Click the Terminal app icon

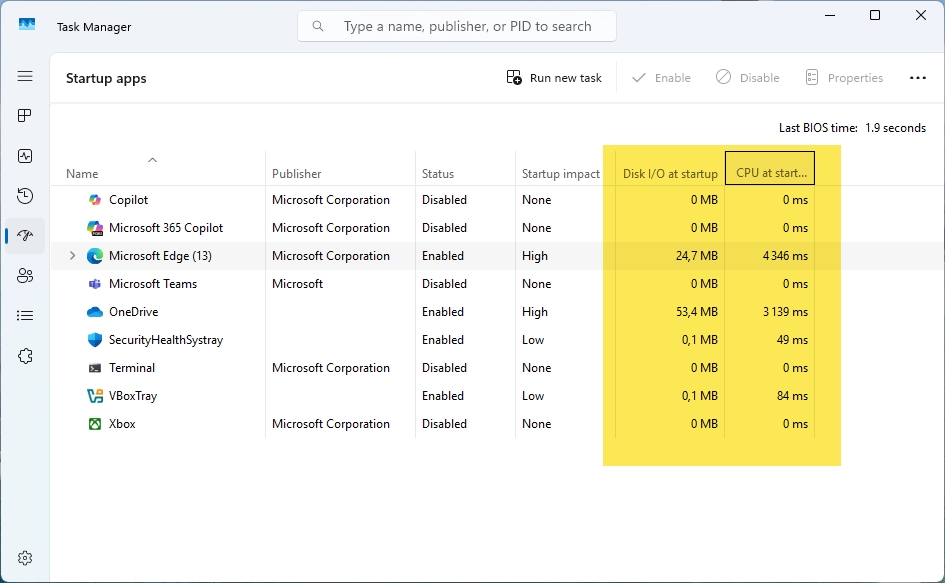click(95, 368)
